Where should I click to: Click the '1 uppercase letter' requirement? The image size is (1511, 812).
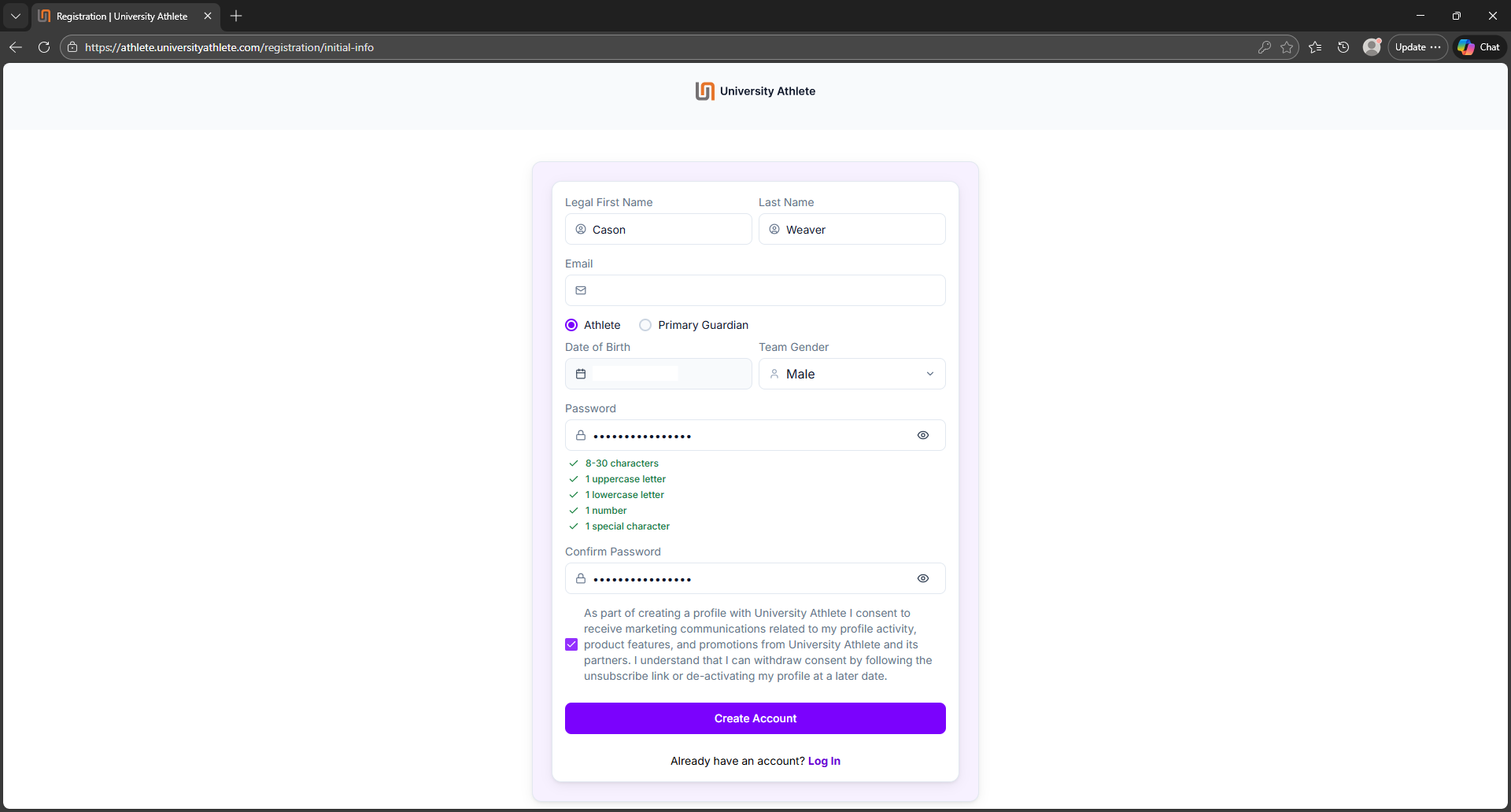point(626,479)
